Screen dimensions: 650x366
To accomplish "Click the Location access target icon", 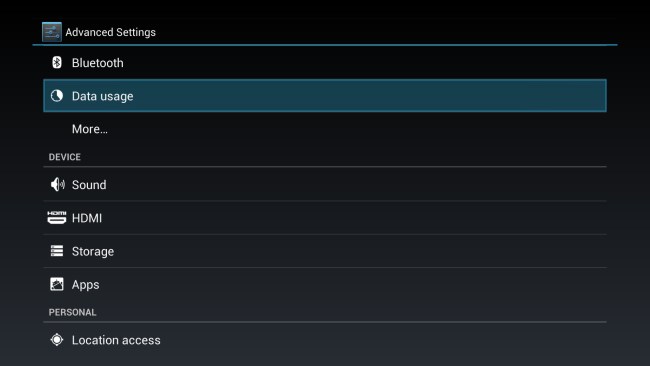I will point(57,340).
